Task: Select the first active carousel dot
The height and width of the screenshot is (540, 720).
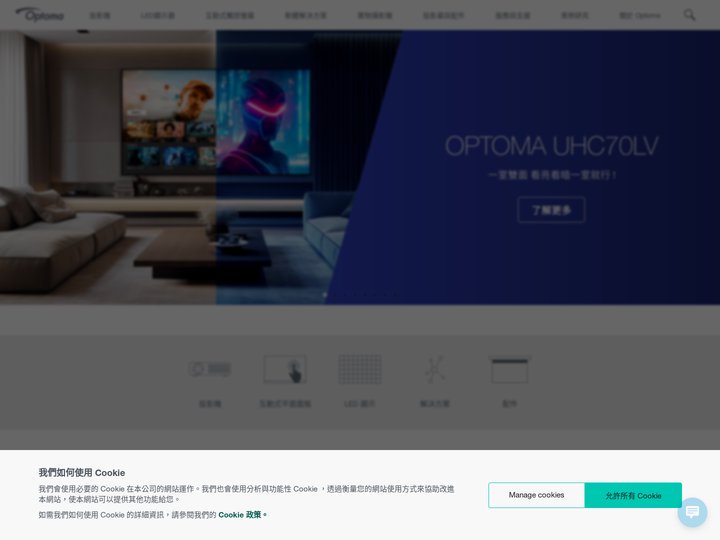Action: pos(325,295)
